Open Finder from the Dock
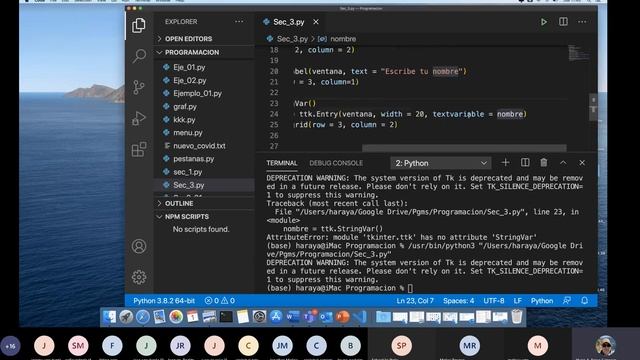The height and width of the screenshot is (360, 640). (109, 317)
